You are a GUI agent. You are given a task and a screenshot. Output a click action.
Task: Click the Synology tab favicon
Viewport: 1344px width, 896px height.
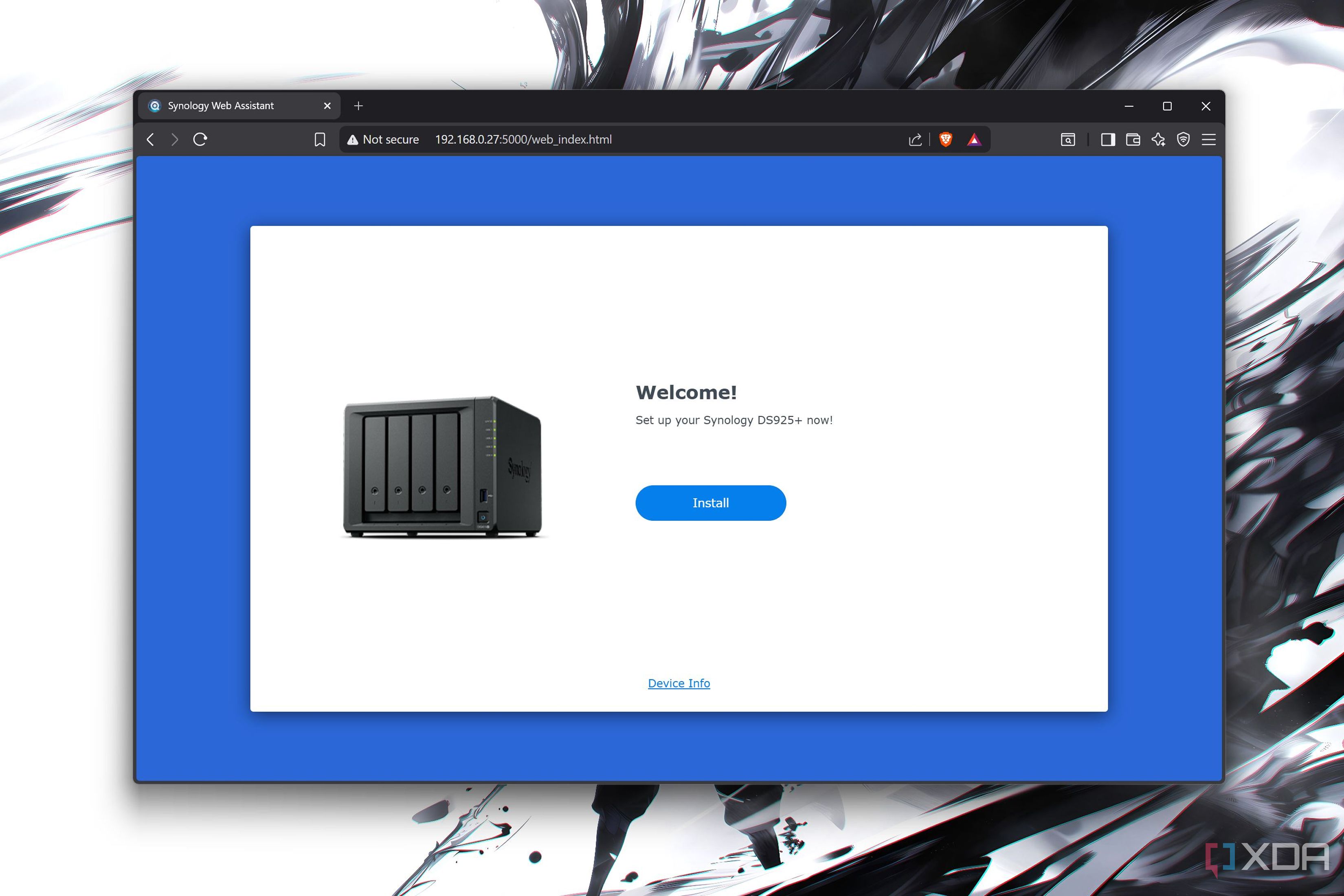click(155, 106)
